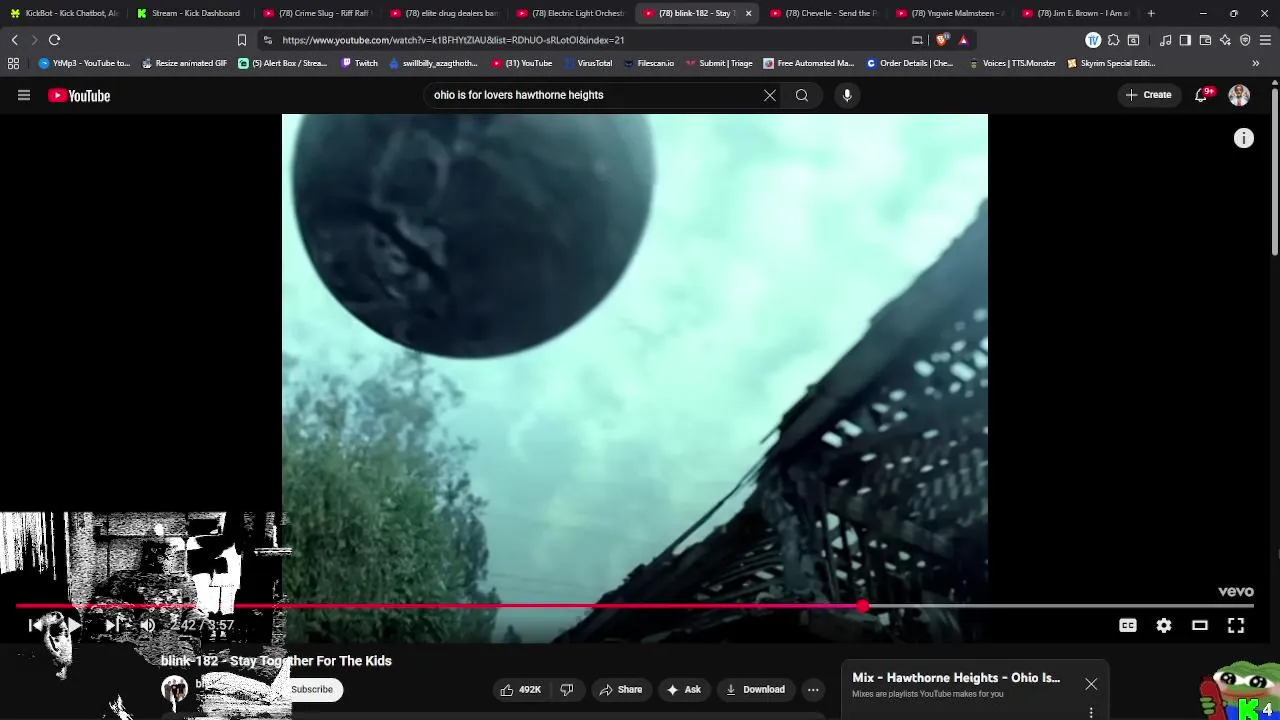The width and height of the screenshot is (1280, 720).
Task: Click the page vertical scrollbar thumb
Action: tap(1275, 170)
